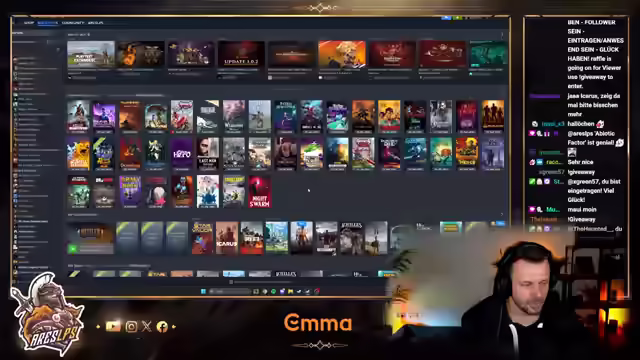Screen dimensions: 640x360
Task: Select the purple Hero game cover
Action: tap(182, 153)
